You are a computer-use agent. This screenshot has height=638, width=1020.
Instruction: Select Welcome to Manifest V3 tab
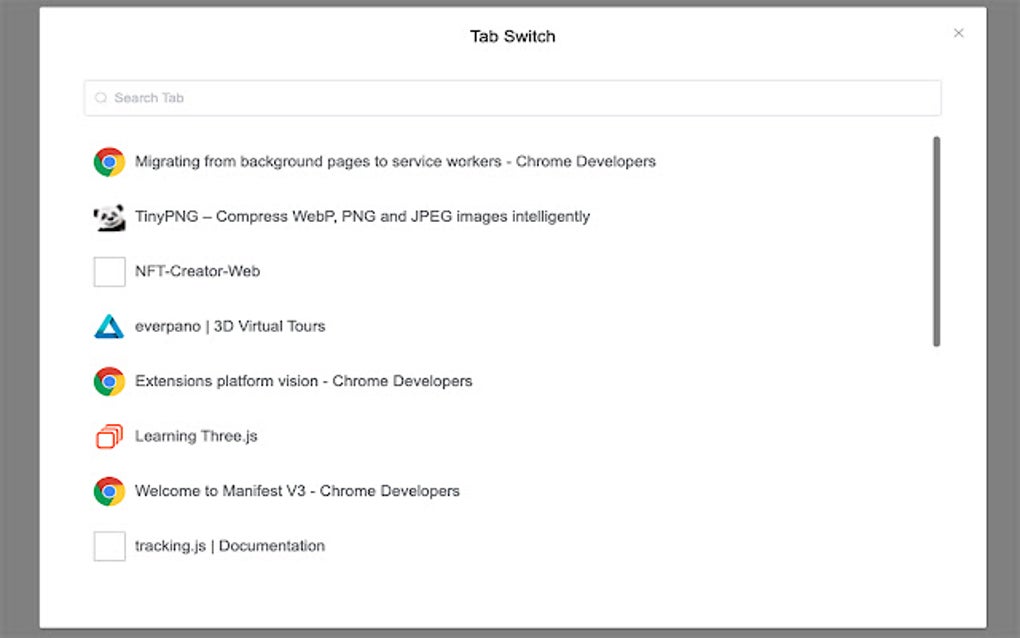(297, 492)
